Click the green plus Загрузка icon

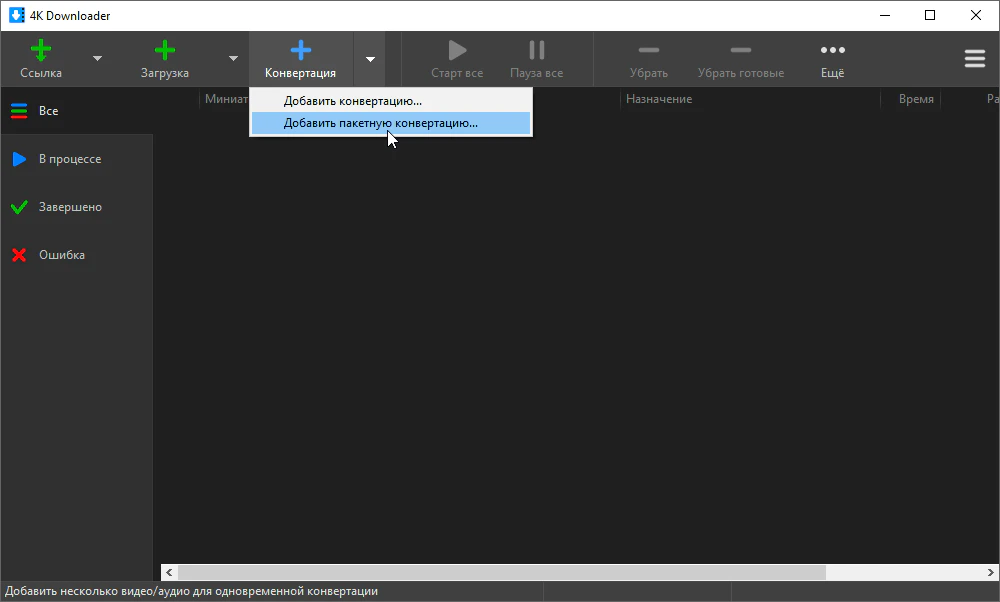pyautogui.click(x=164, y=51)
